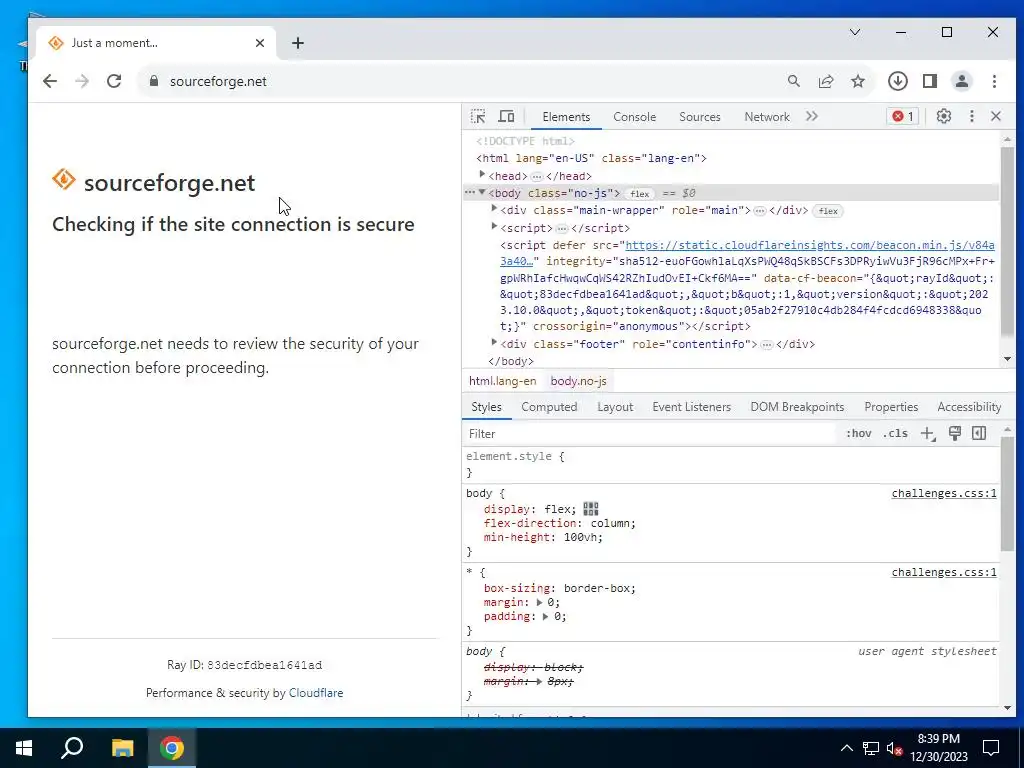This screenshot has height=768, width=1024.
Task: Open the DevTools three-dot customize menu
Action: [x=972, y=116]
